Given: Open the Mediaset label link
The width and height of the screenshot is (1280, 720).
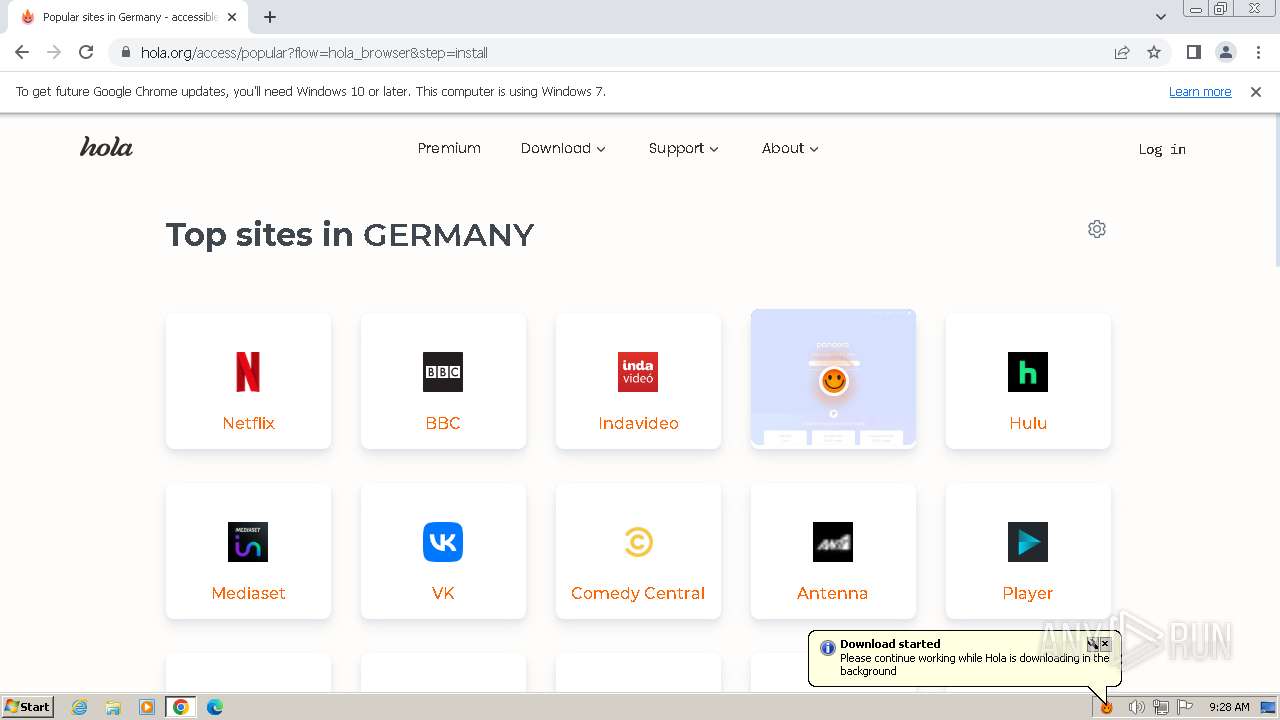Looking at the screenshot, I should 248,593.
